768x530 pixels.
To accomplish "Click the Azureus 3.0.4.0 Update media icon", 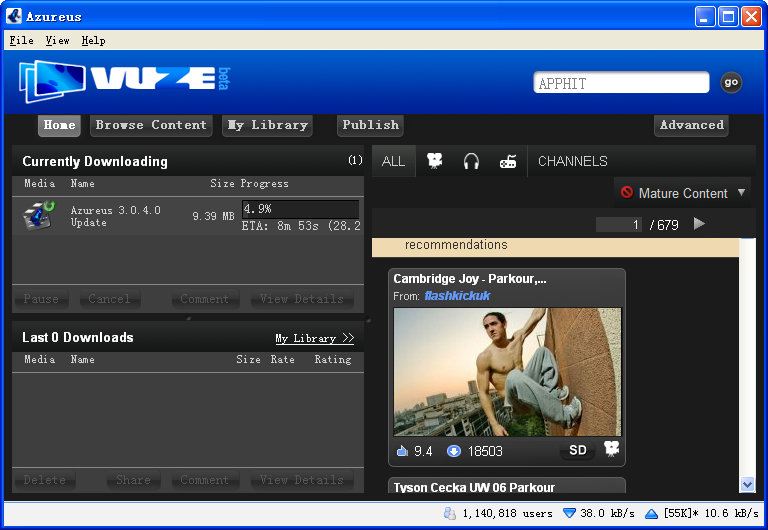I will [39, 215].
